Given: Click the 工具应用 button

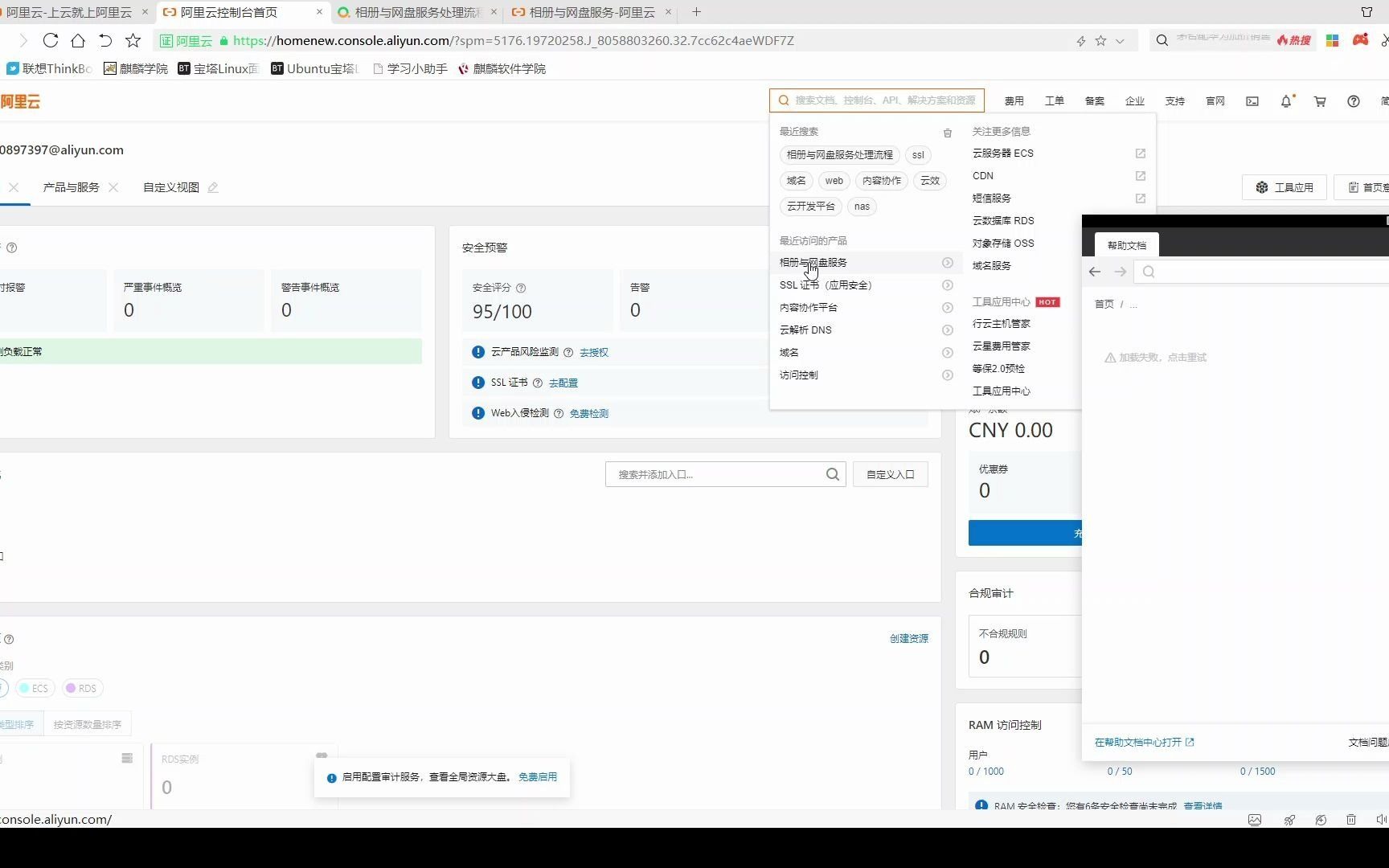Looking at the screenshot, I should [x=1285, y=187].
